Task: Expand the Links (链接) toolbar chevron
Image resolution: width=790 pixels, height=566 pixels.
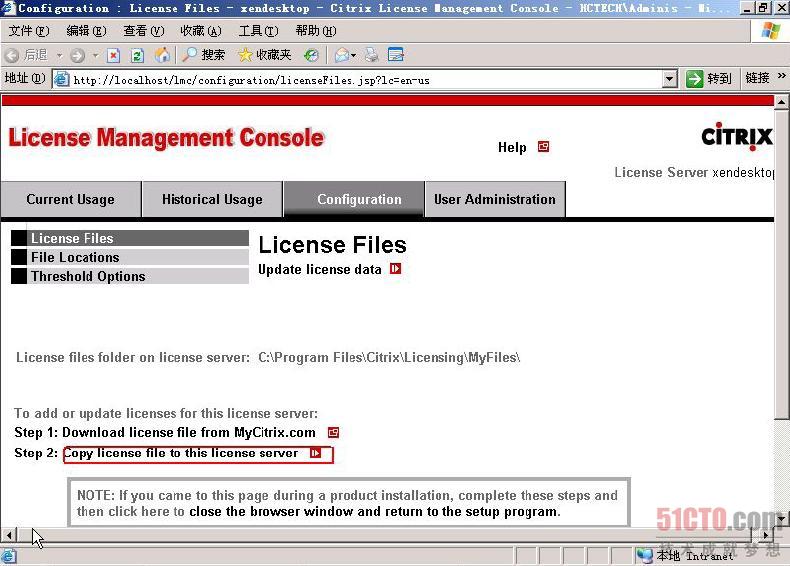Action: (781, 76)
